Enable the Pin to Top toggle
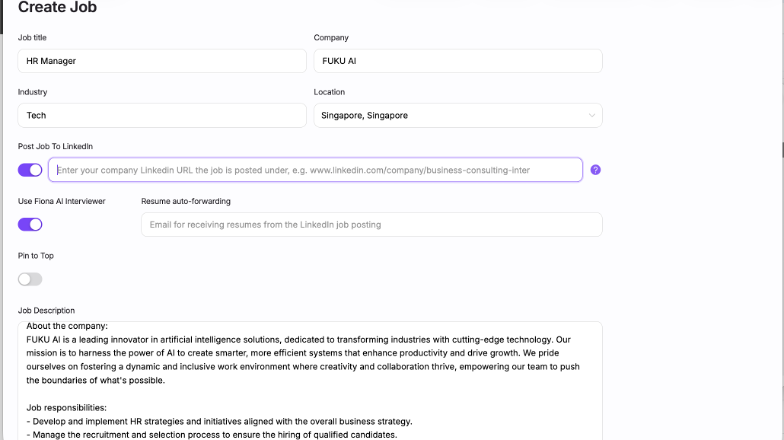 (30, 279)
